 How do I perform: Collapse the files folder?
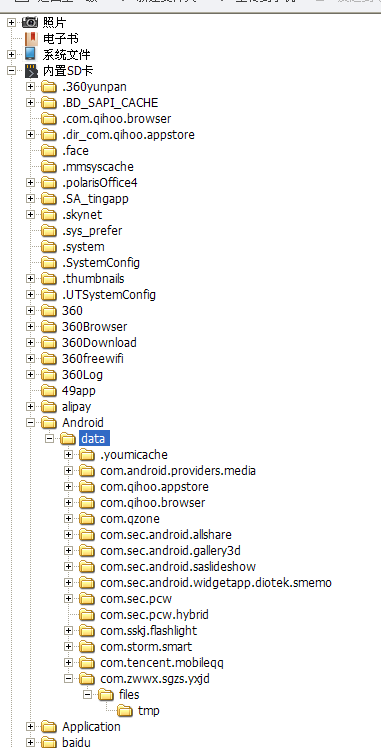pyautogui.click(x=88, y=695)
